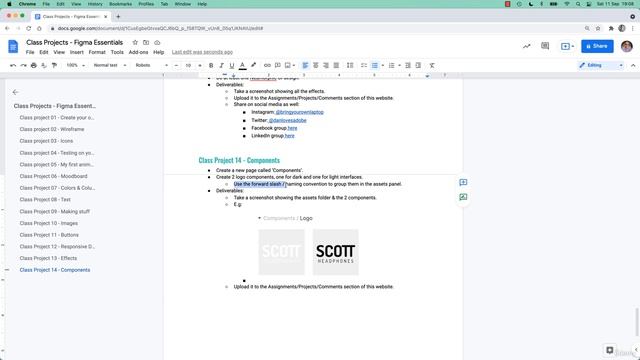Redo the last action
Viewport: 640px width, 360px height.
pos(23,65)
